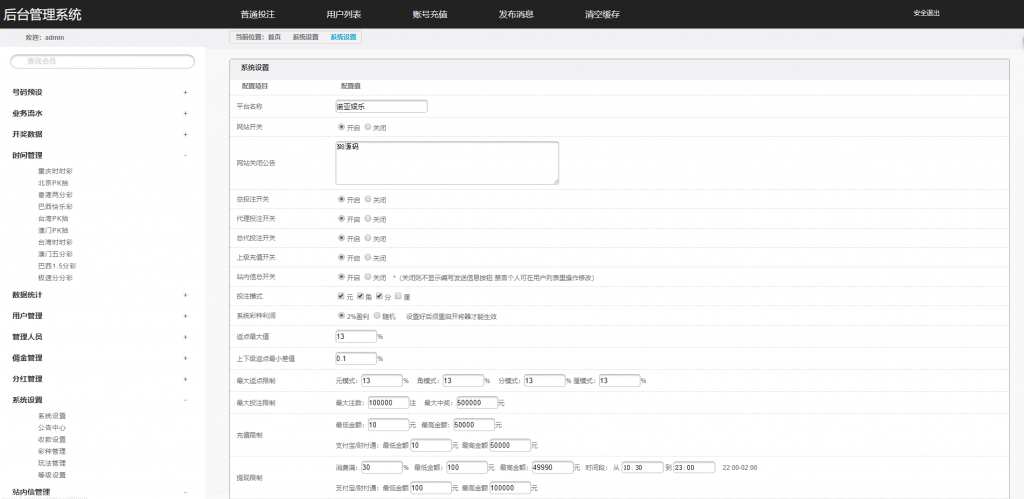Open 彩种管理 under 系统设置 in sidebar
This screenshot has width=1024, height=499.
pyautogui.click(x=51, y=451)
